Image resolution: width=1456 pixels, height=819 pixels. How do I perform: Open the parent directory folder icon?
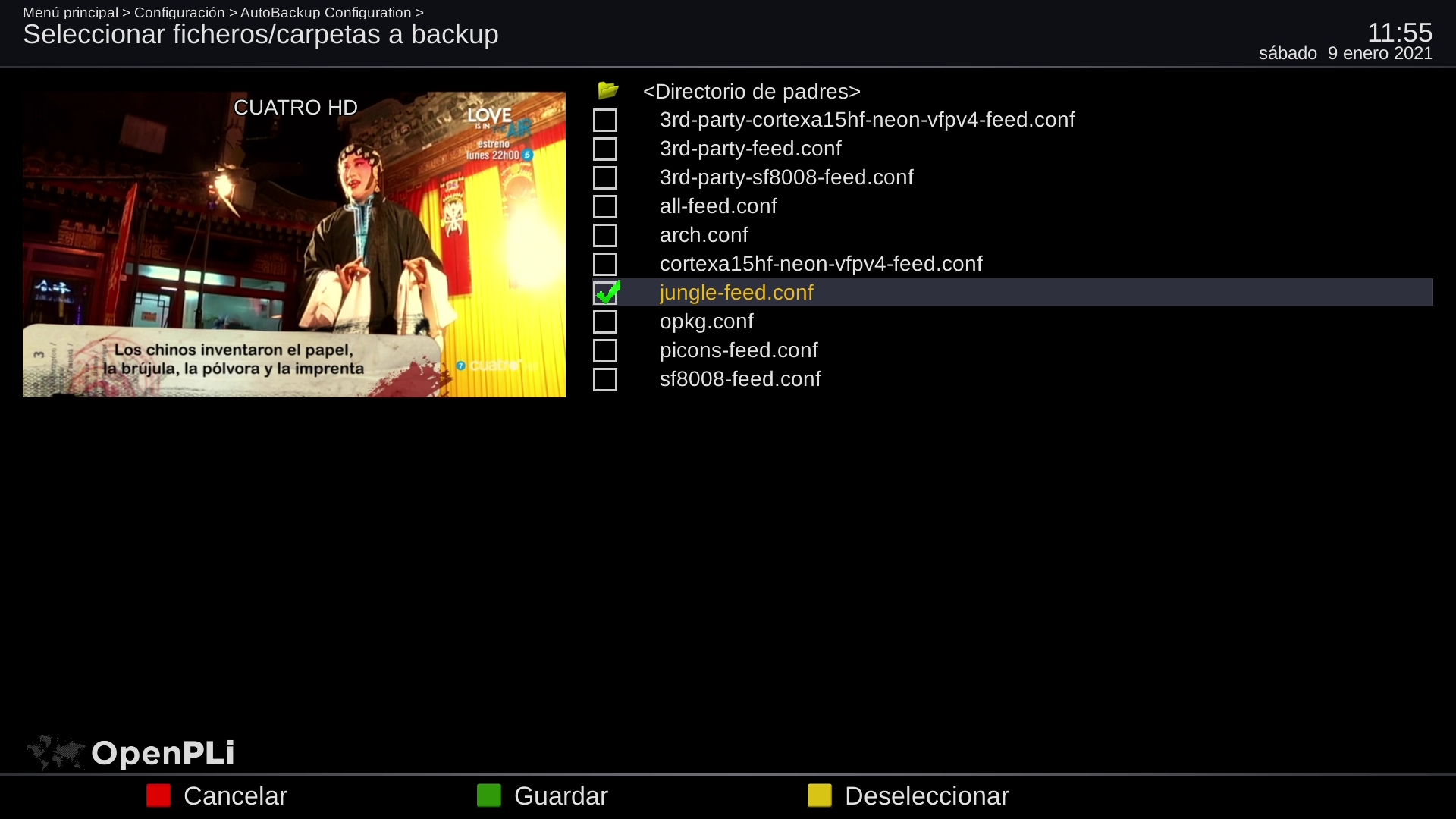click(x=607, y=91)
